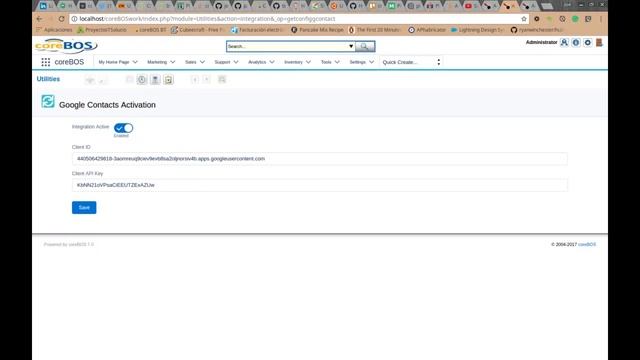The image size is (640, 360).
Task: Click into the Client API Key field
Action: 320,185
